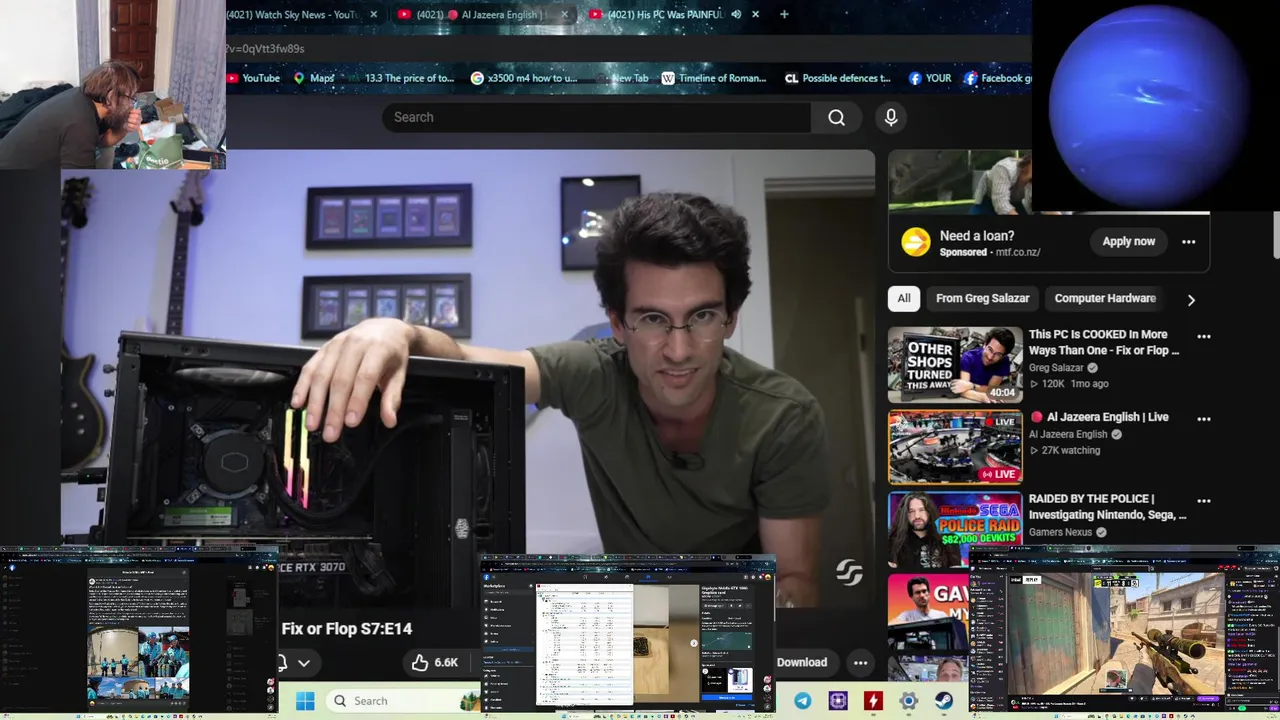This screenshot has width=1280, height=720.
Task: Select the All filter chip
Action: pyautogui.click(x=903, y=298)
